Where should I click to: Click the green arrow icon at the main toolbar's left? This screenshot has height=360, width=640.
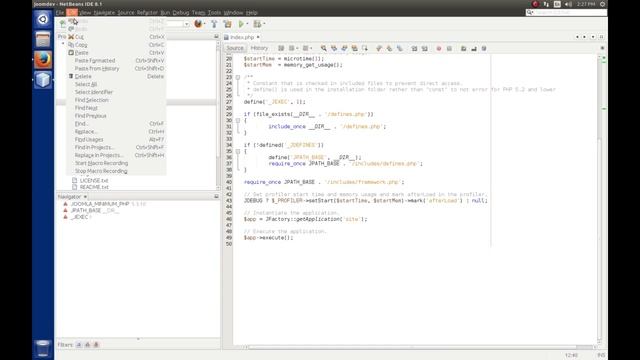62,24
